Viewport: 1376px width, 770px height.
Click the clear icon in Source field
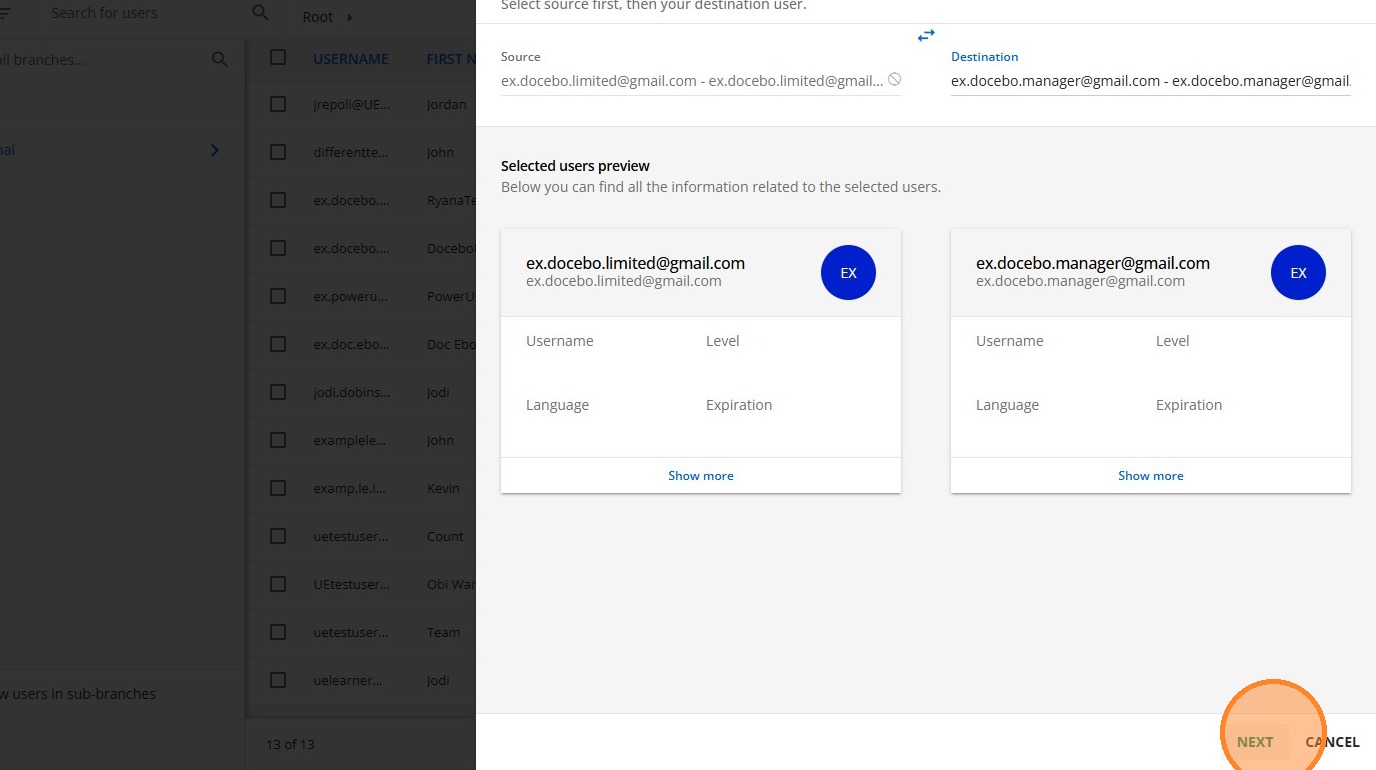click(x=894, y=79)
